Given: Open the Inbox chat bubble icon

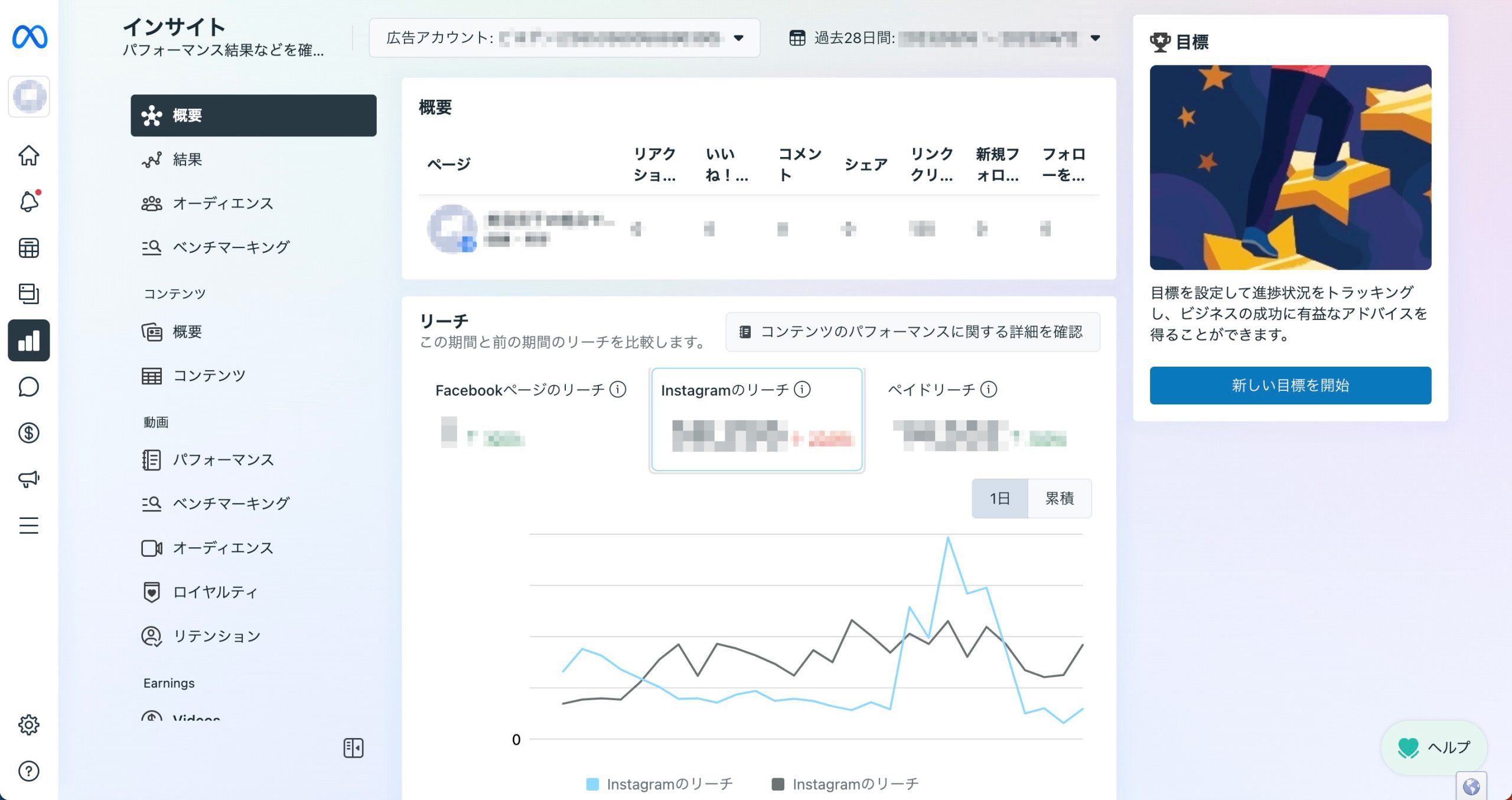Looking at the screenshot, I should click(x=28, y=387).
